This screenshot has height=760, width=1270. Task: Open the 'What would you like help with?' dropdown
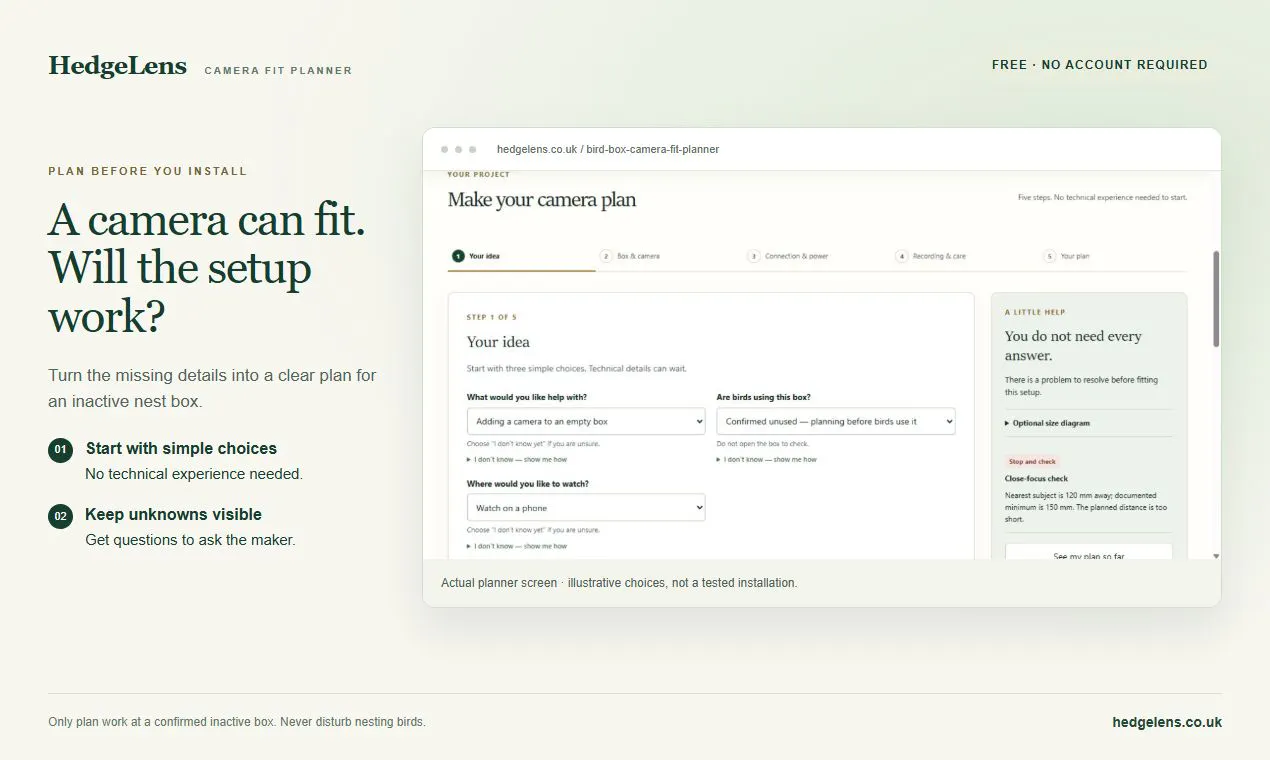click(586, 421)
